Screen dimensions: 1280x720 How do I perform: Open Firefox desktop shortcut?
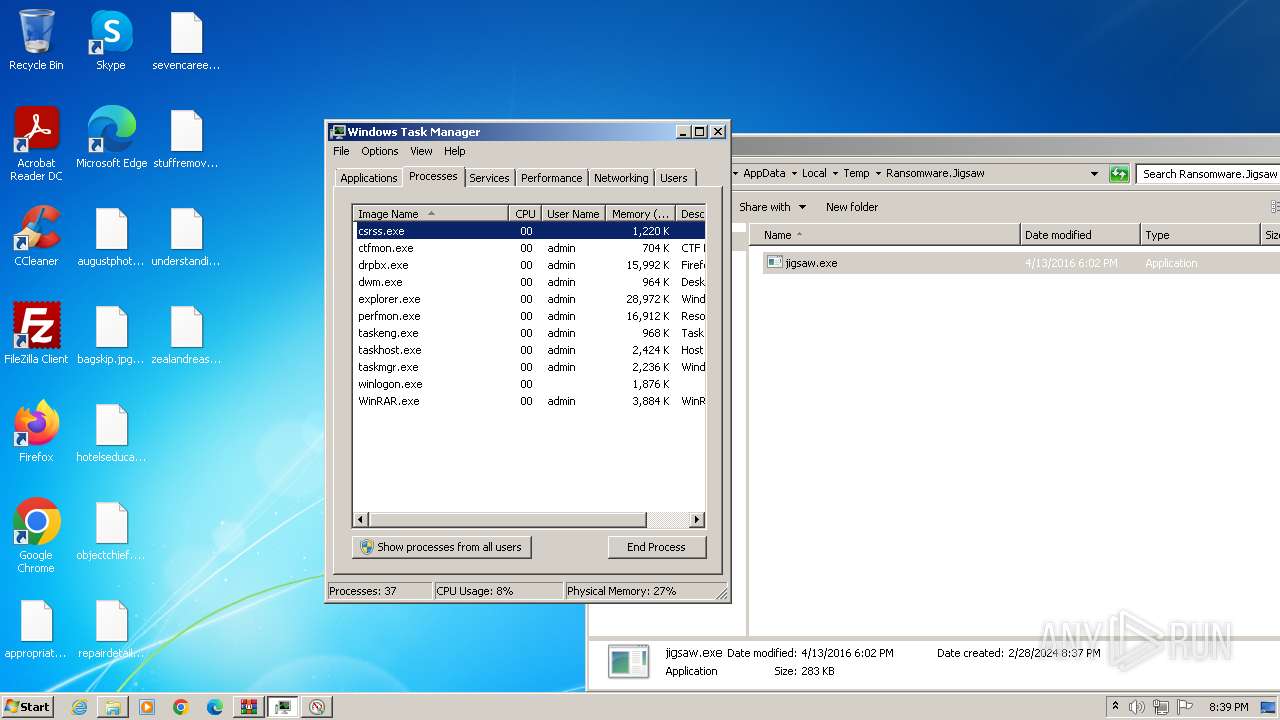[x=36, y=431]
